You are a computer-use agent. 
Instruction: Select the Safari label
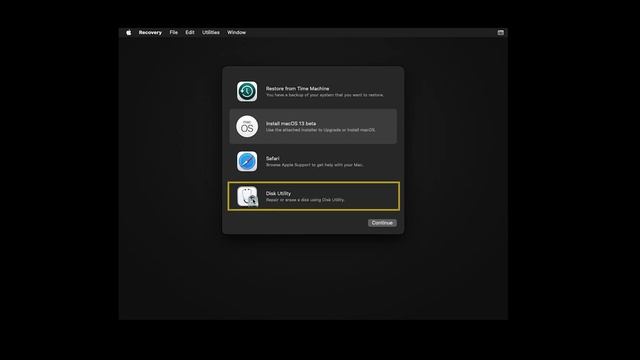273,158
